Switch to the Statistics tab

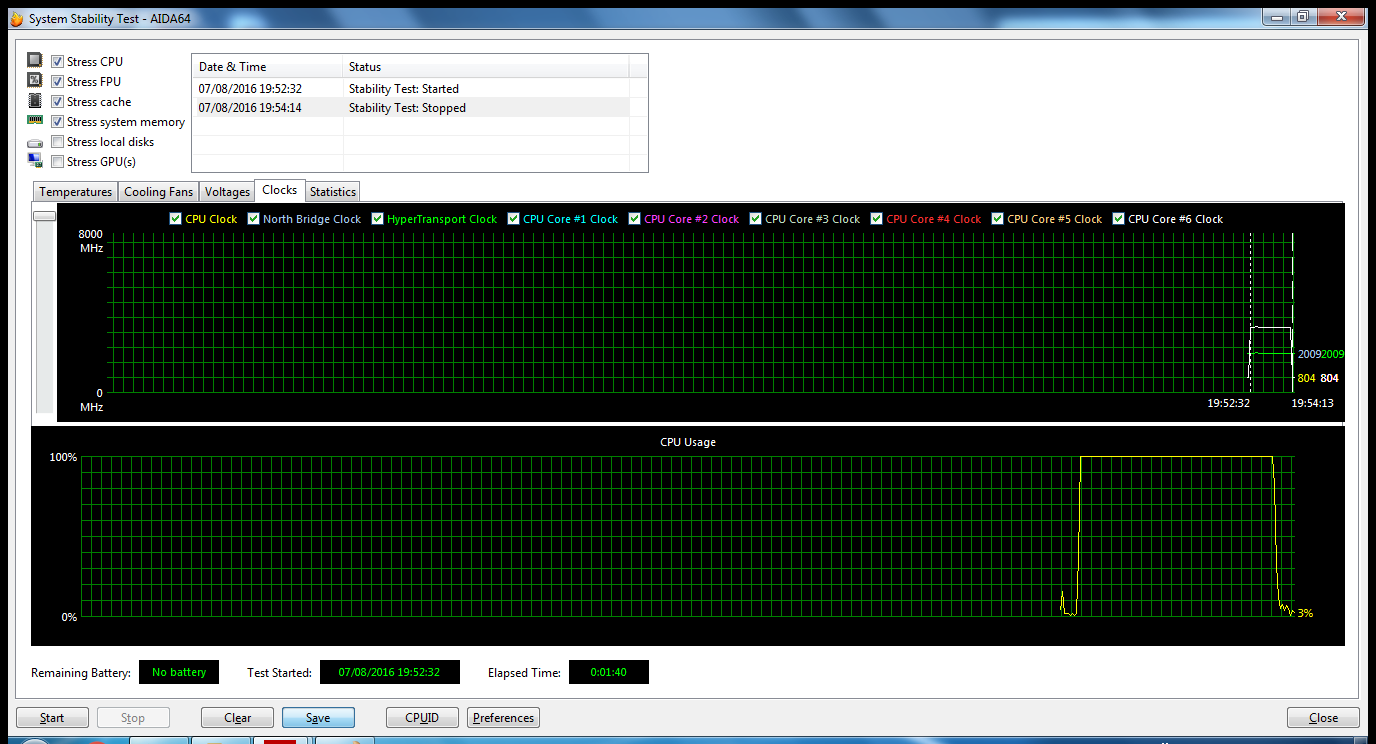click(332, 192)
